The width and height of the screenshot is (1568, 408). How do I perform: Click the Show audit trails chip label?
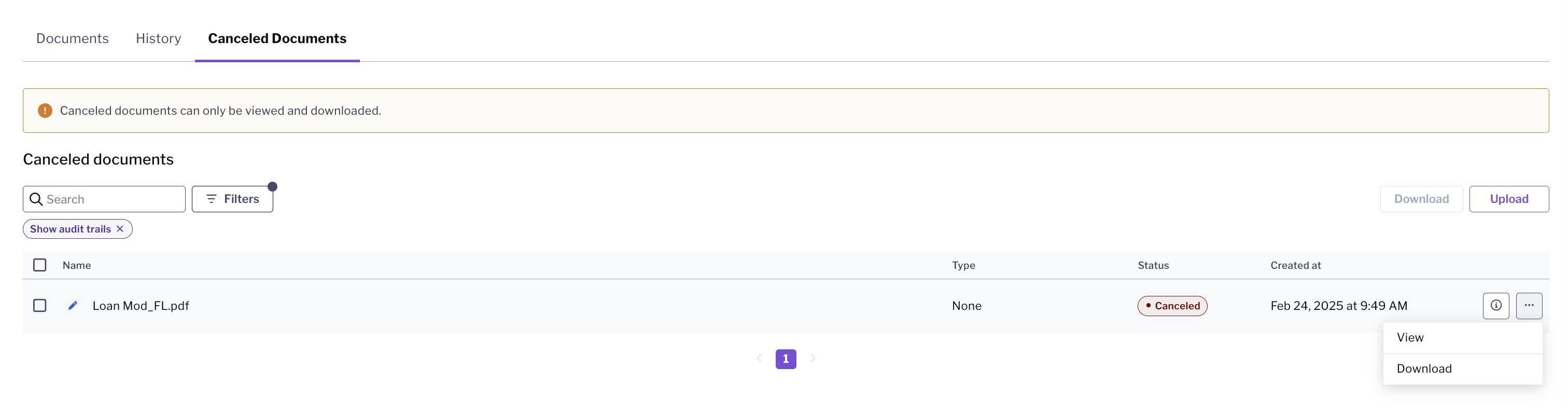(70, 229)
